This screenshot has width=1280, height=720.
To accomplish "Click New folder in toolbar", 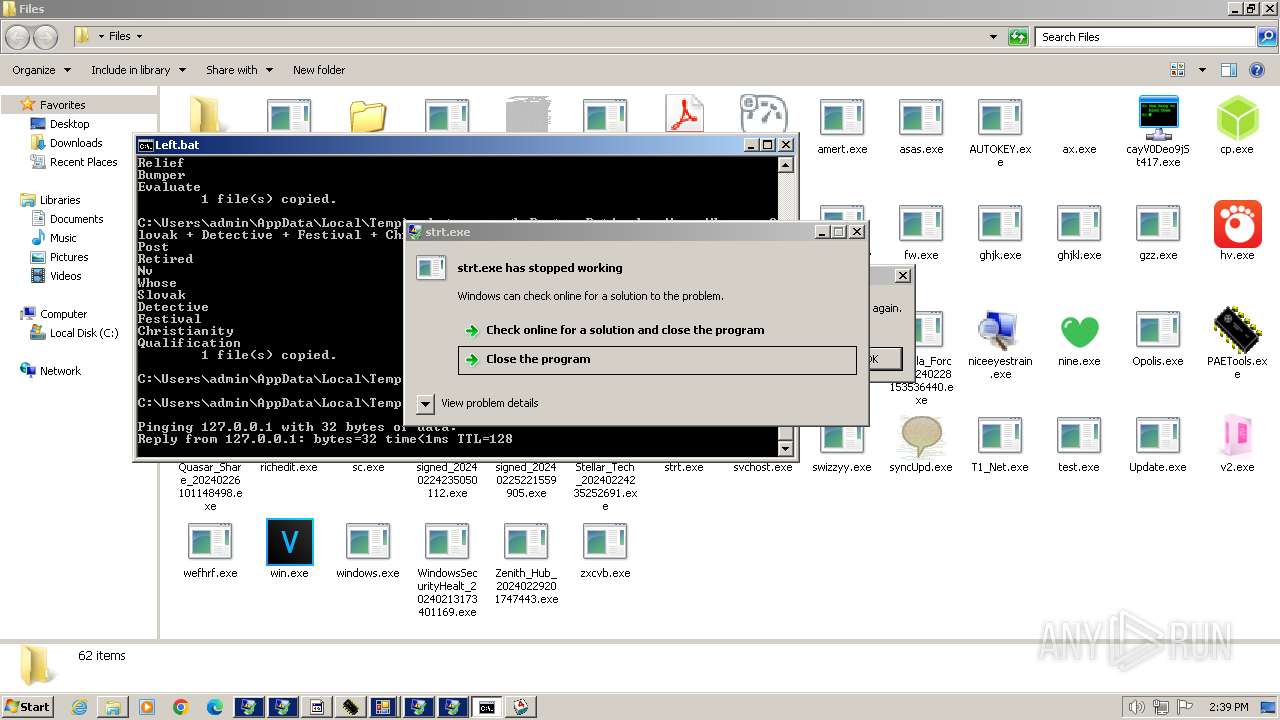I will point(319,70).
